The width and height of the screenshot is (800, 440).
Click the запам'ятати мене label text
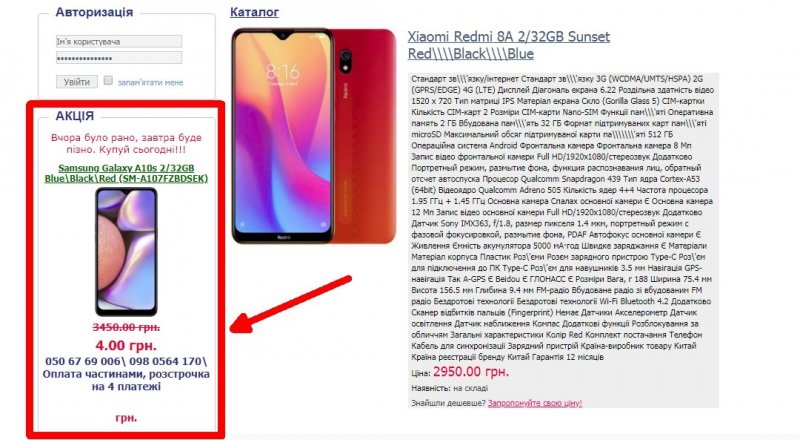click(x=150, y=82)
